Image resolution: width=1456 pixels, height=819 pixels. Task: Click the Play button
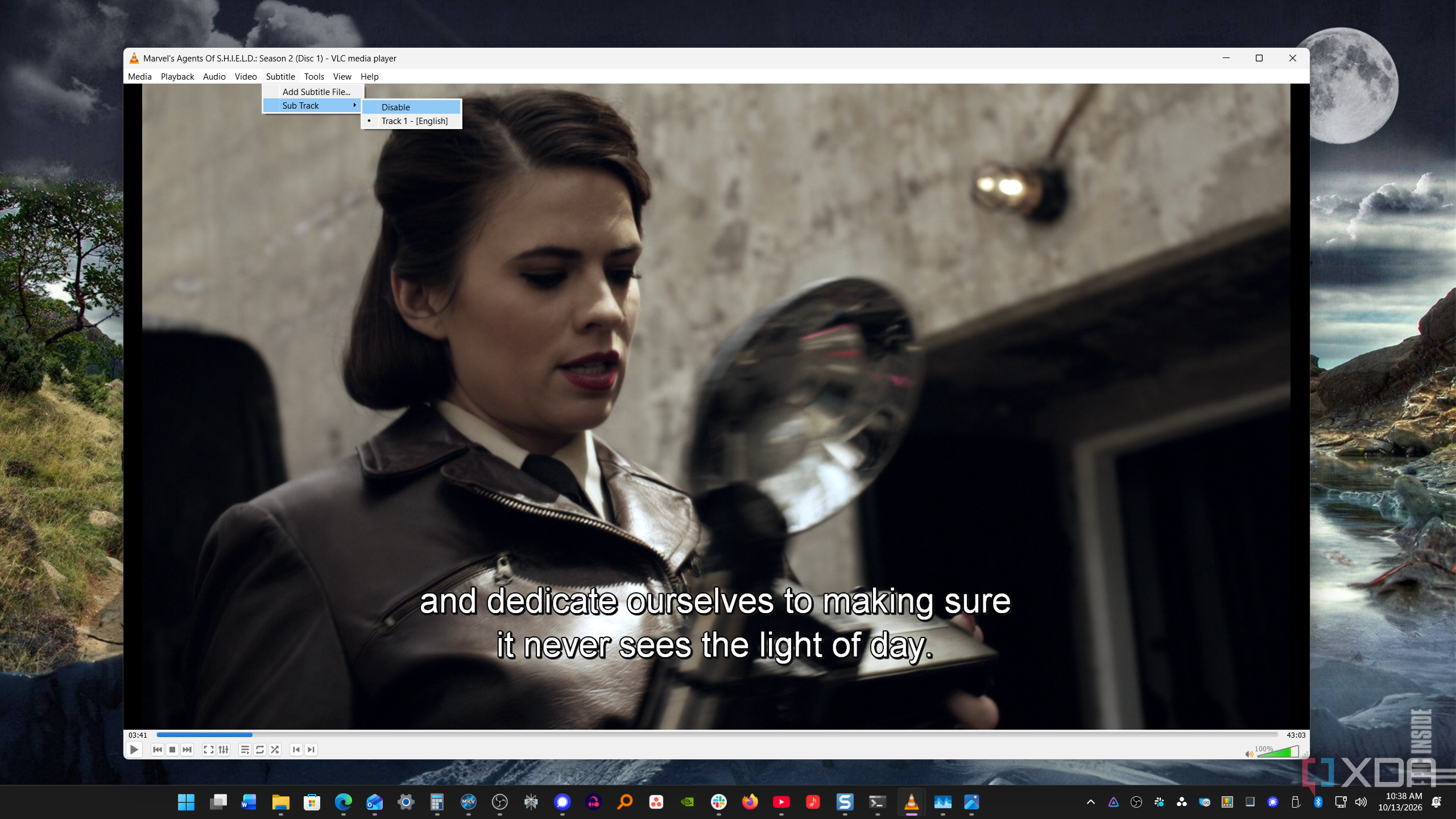tap(134, 750)
